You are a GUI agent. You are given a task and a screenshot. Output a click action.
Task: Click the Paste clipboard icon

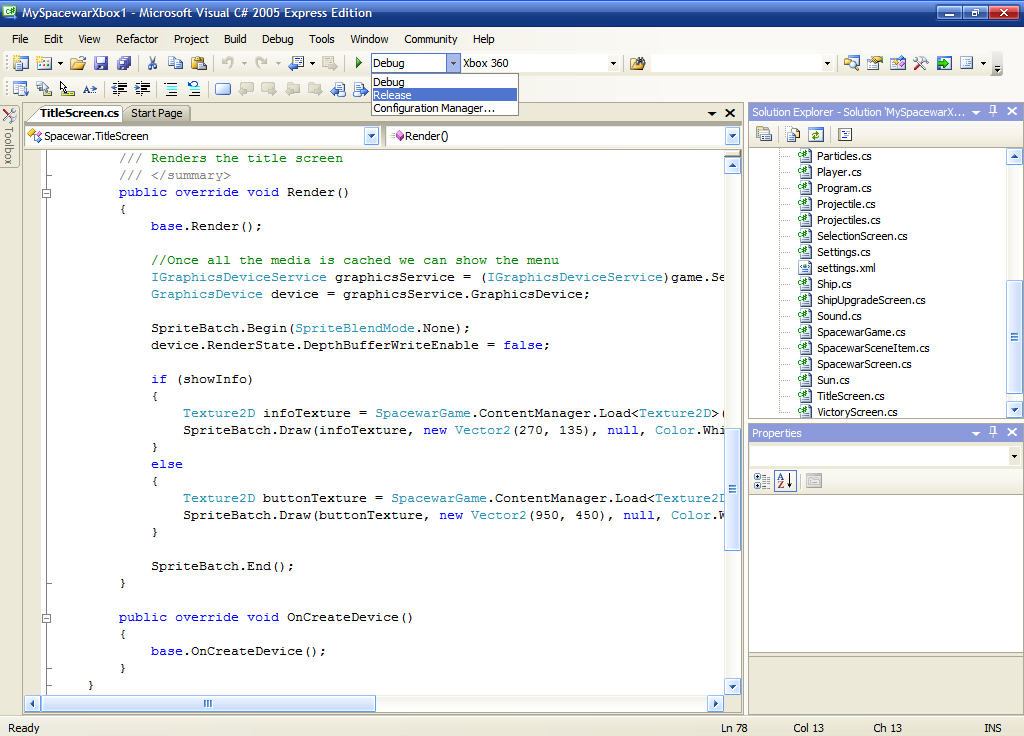[x=199, y=63]
